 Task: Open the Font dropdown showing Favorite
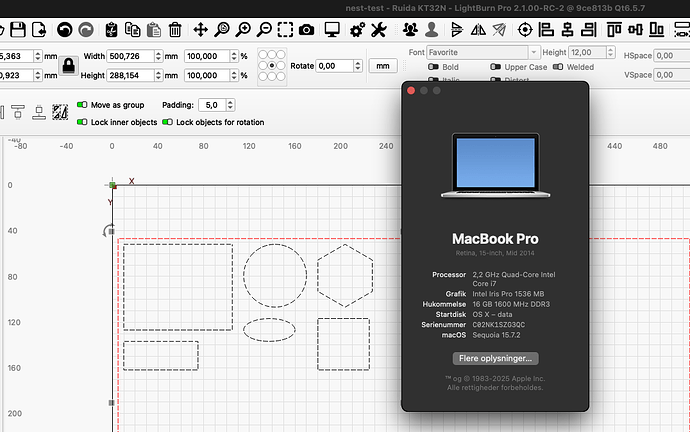click(x=482, y=51)
